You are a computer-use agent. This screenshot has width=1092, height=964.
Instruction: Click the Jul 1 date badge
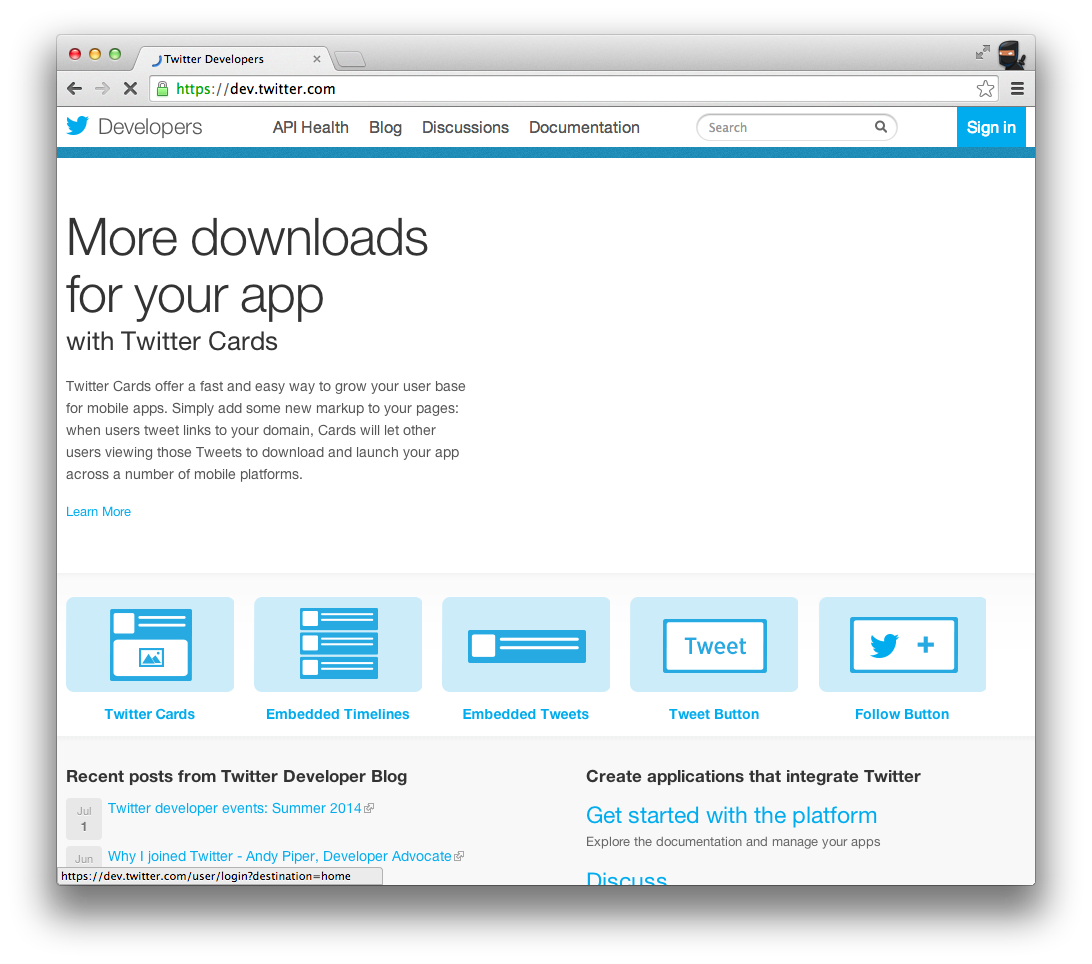click(x=84, y=818)
